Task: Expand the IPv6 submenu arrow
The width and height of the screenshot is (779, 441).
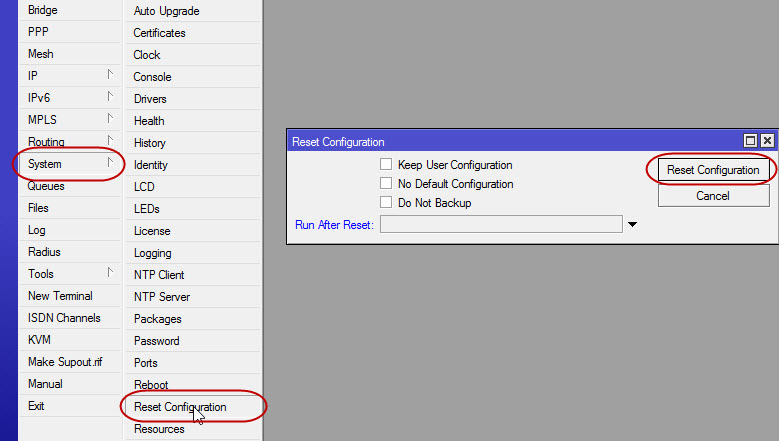Action: (x=110, y=96)
